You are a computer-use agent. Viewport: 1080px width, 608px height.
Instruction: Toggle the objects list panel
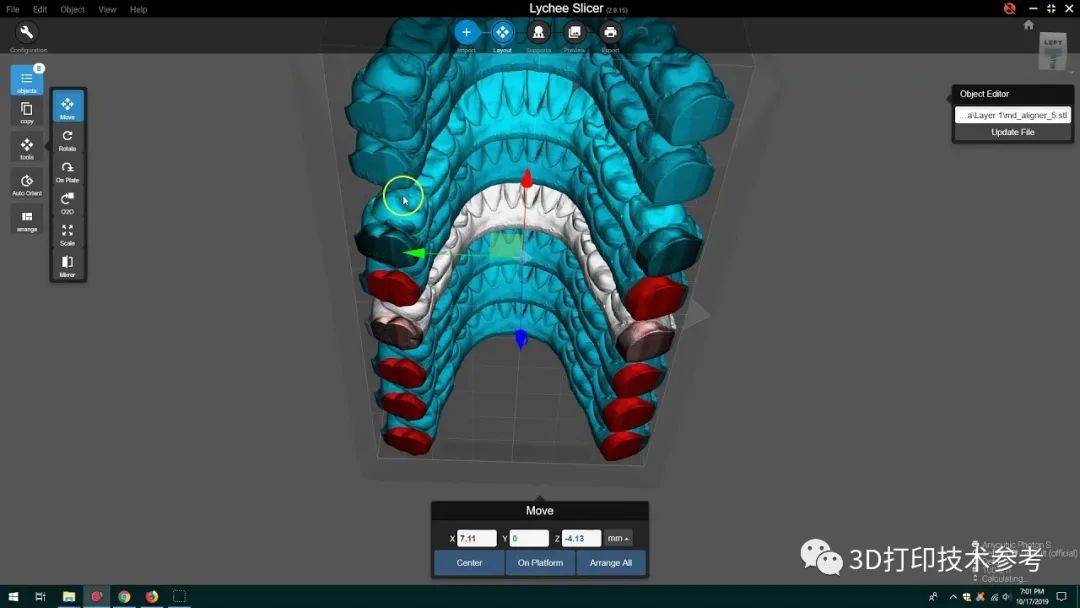(x=27, y=79)
